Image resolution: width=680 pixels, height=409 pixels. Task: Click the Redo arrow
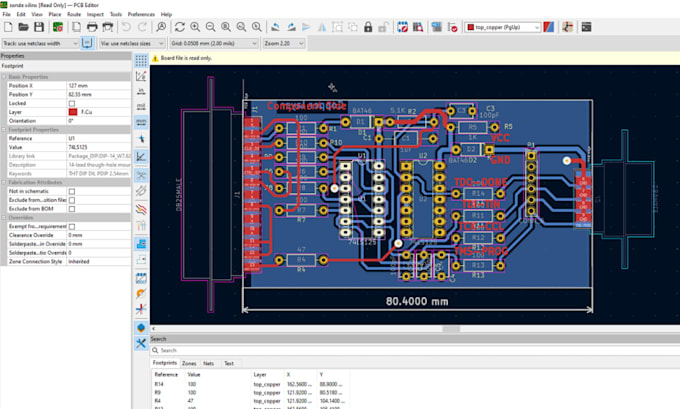click(x=142, y=27)
